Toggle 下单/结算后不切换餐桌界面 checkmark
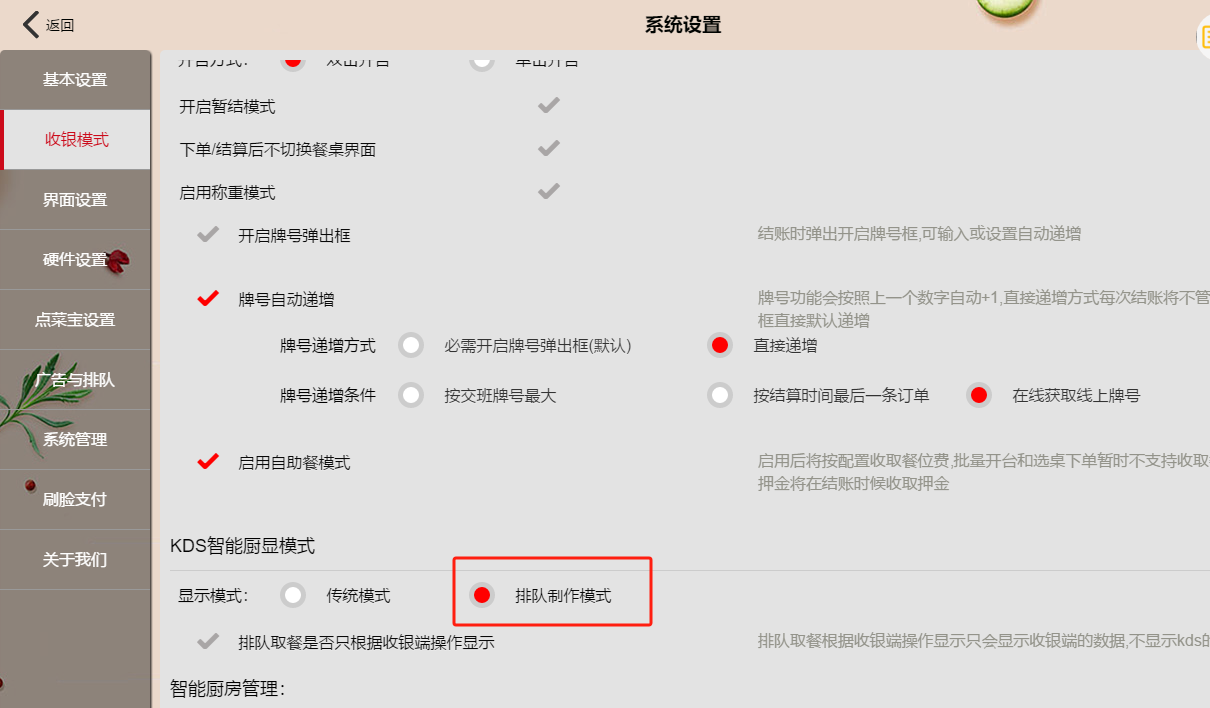Viewport: 1210px width, 708px height. (548, 148)
